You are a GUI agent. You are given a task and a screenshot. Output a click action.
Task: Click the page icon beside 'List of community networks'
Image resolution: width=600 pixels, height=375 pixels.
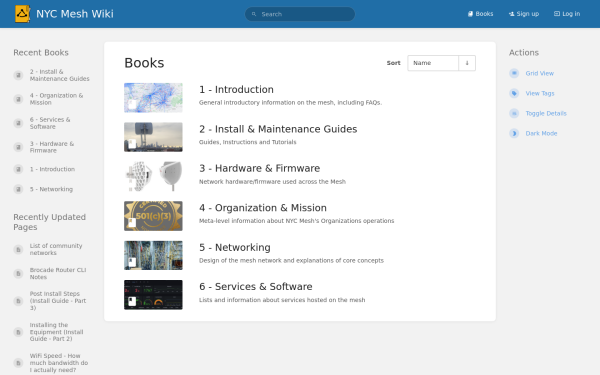(x=18, y=249)
